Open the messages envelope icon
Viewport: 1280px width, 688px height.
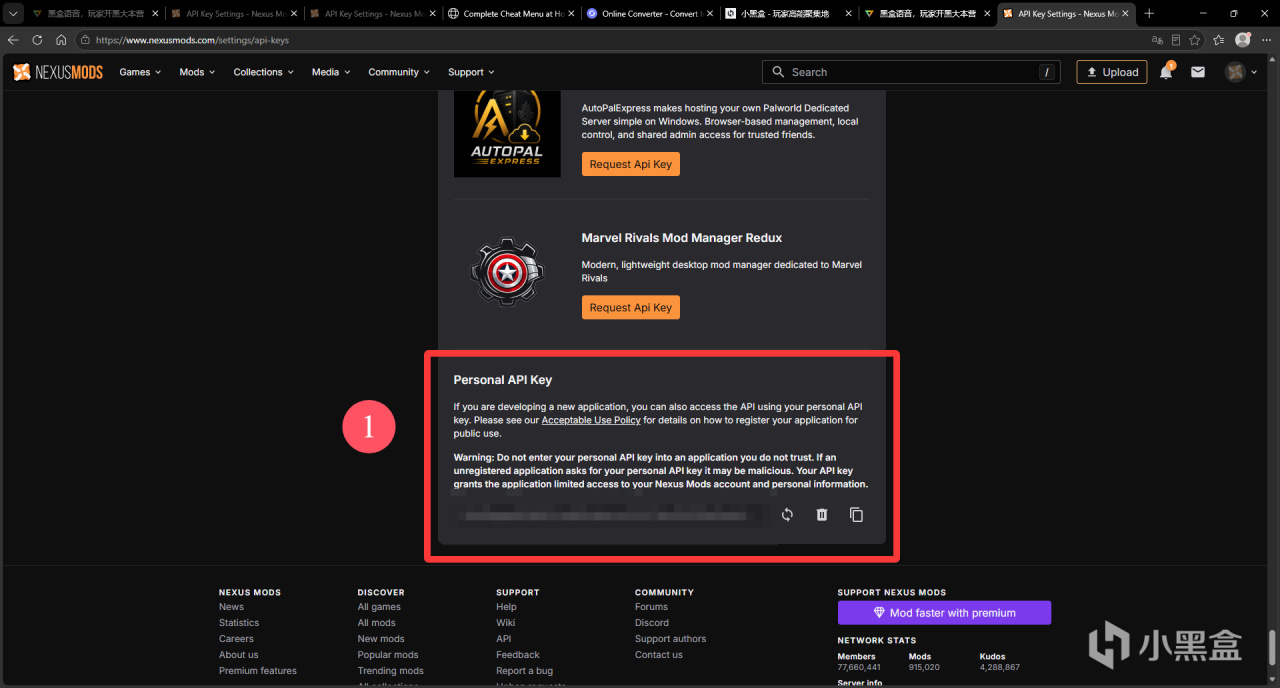pyautogui.click(x=1198, y=72)
